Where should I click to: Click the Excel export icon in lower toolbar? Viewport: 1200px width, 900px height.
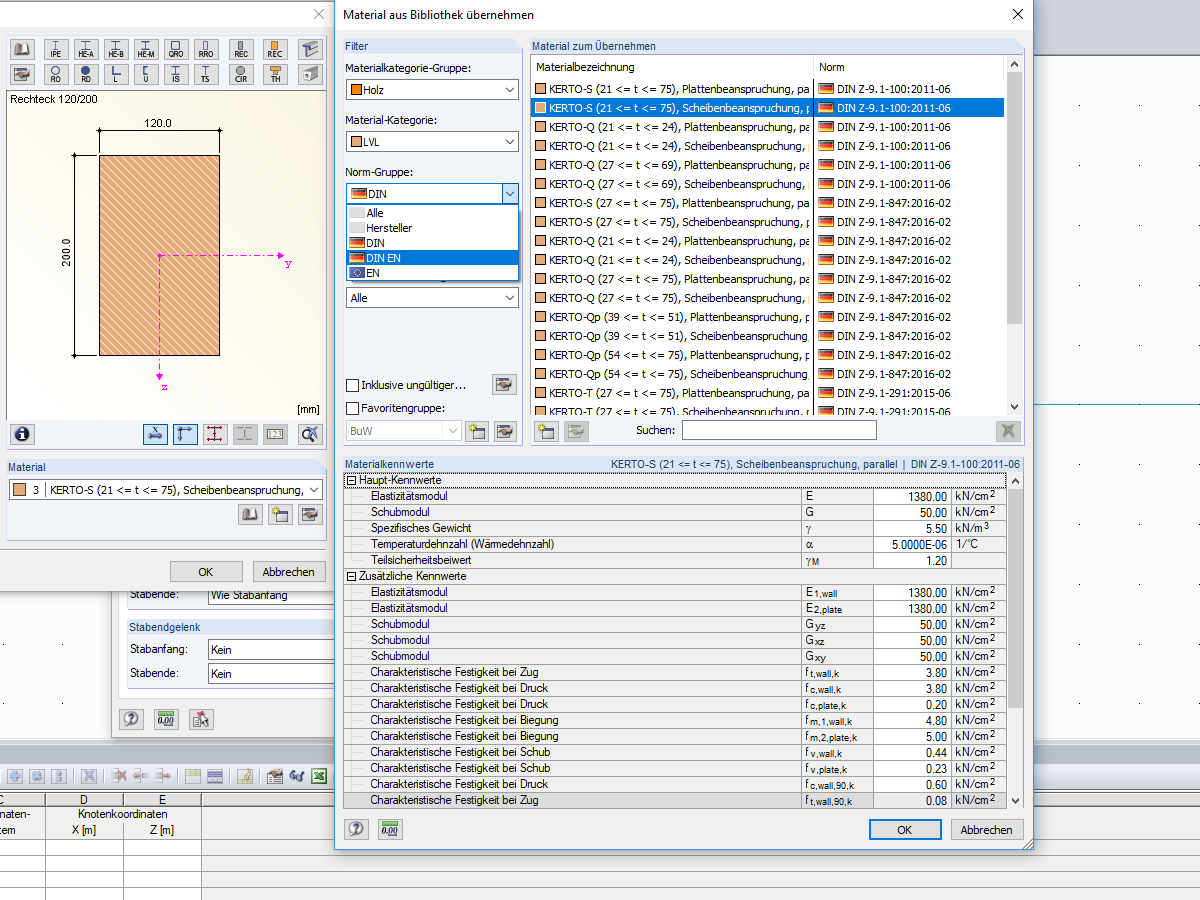319,775
